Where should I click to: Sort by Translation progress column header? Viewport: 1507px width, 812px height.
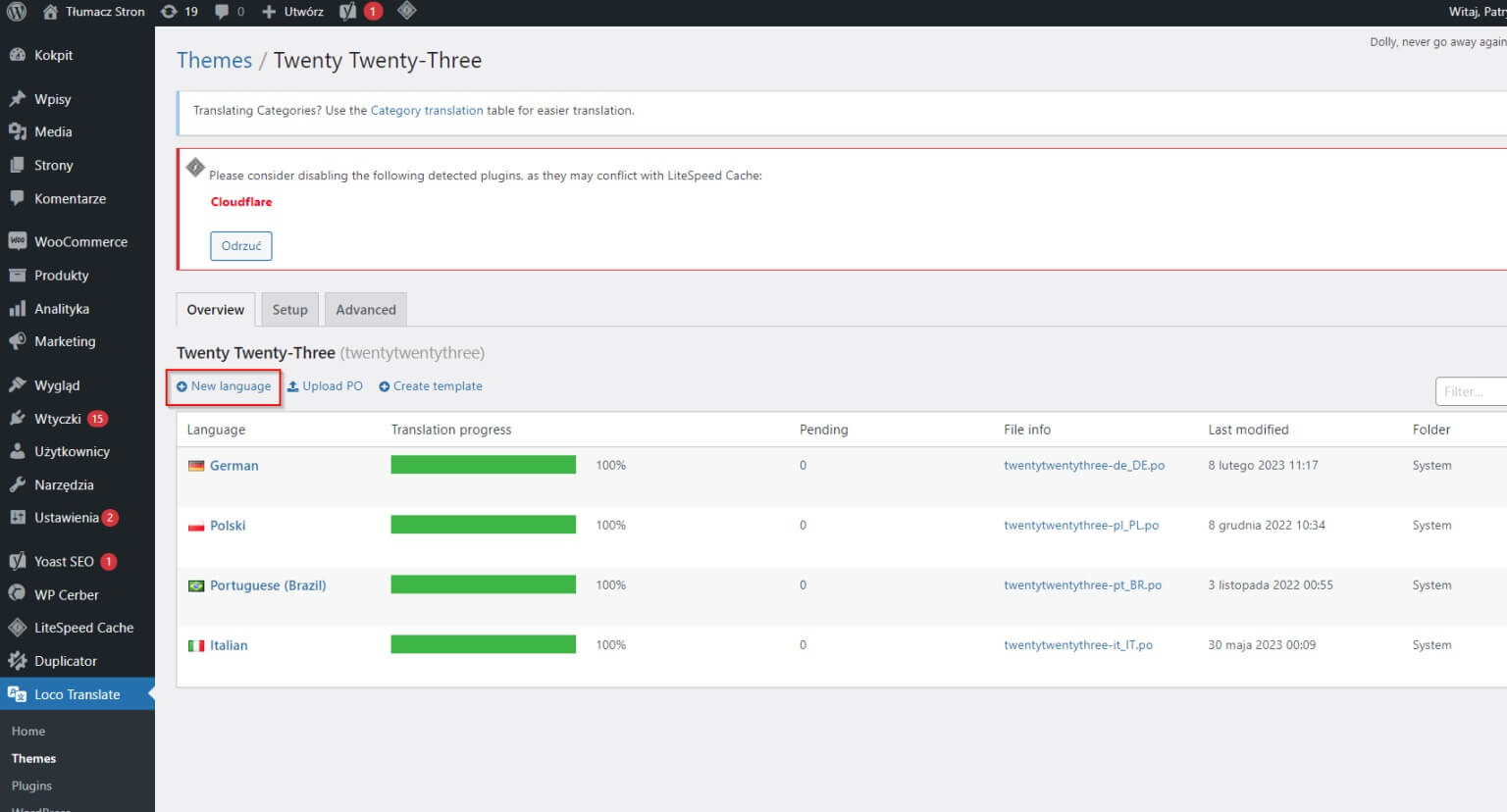(451, 430)
